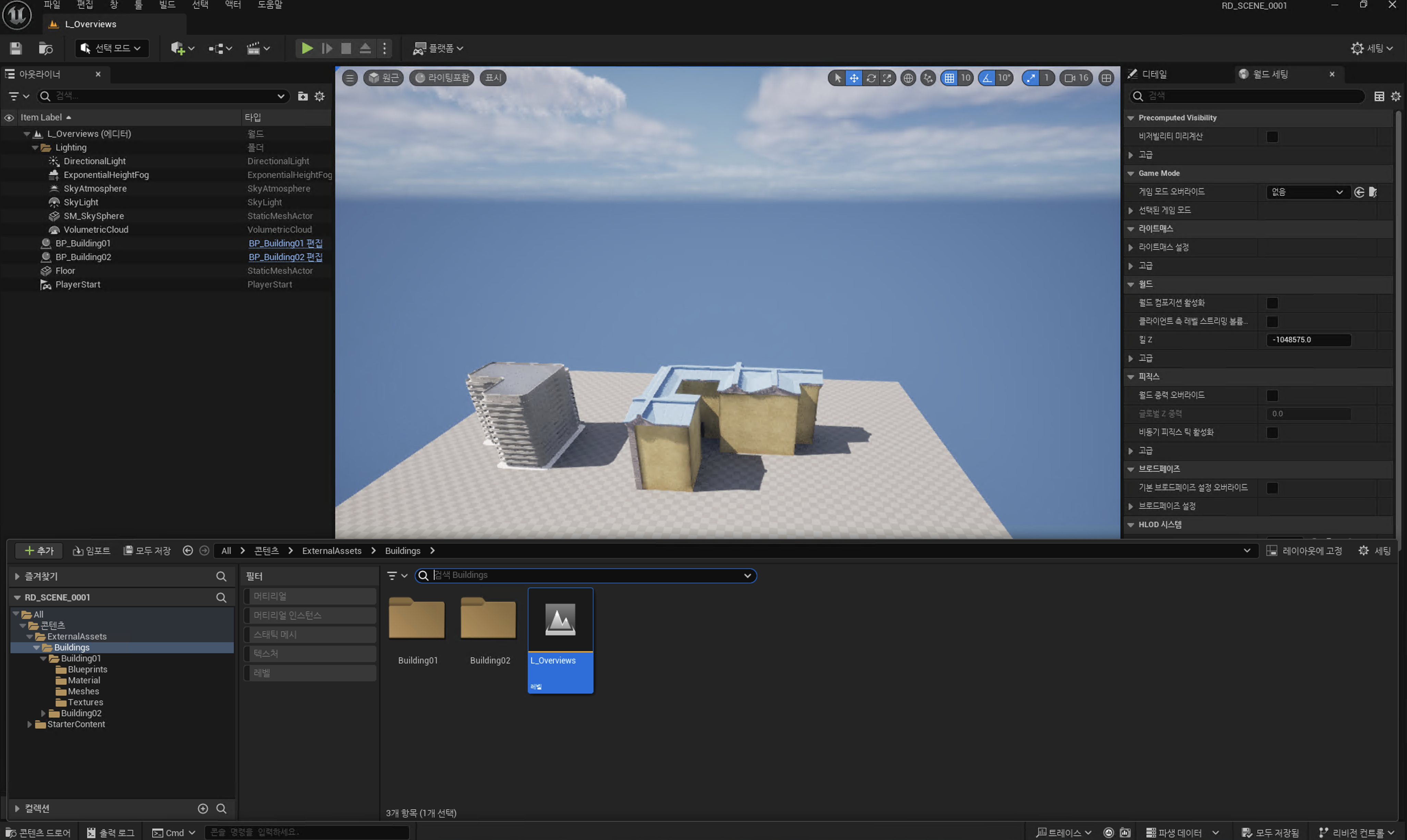Toggle surface snapping icon in viewport
Screen dimensions: 1407x840
coord(928,77)
